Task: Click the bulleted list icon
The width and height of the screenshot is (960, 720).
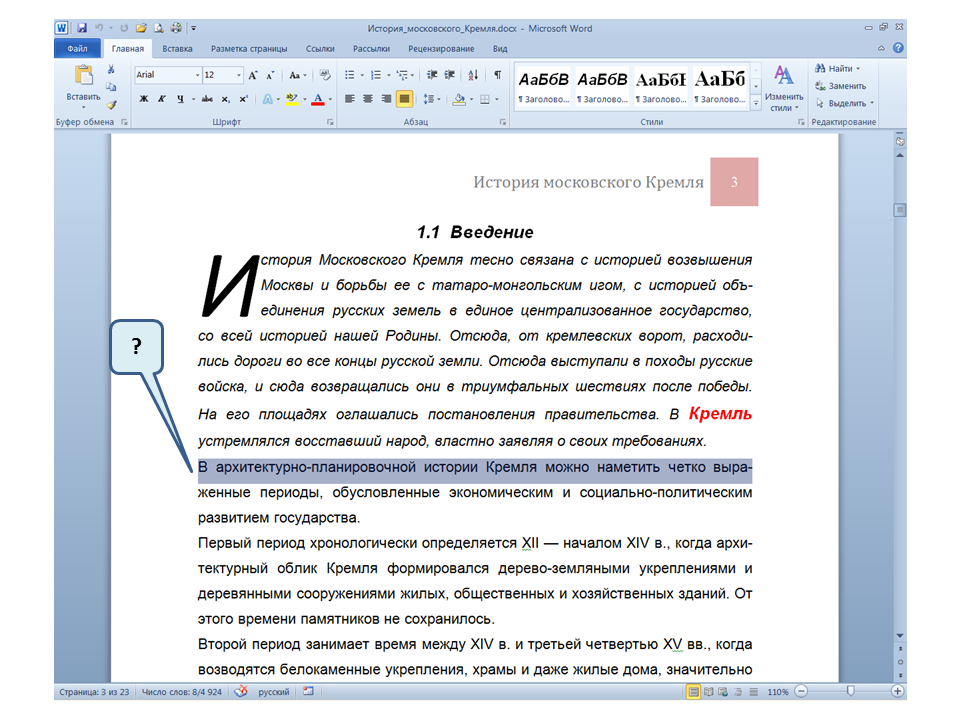Action: pyautogui.click(x=349, y=75)
